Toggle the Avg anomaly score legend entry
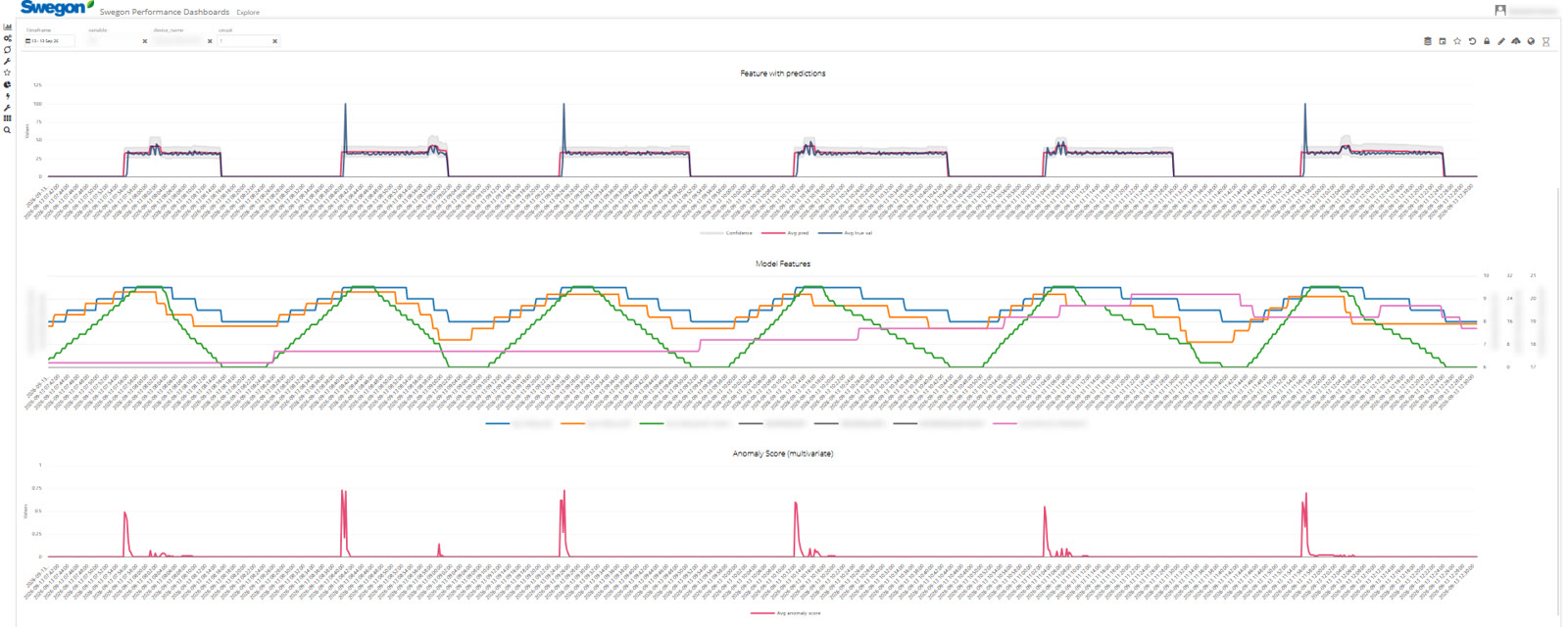Image resolution: width=1568 pixels, height=627 pixels. [786, 613]
